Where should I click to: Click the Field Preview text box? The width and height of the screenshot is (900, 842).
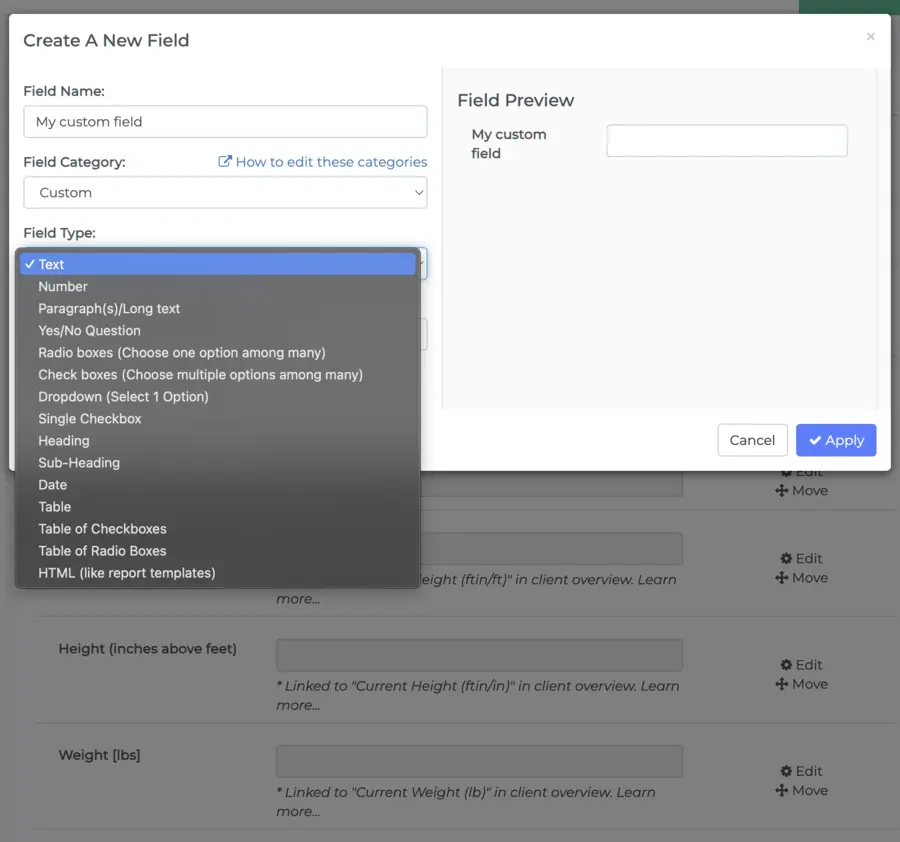[727, 141]
